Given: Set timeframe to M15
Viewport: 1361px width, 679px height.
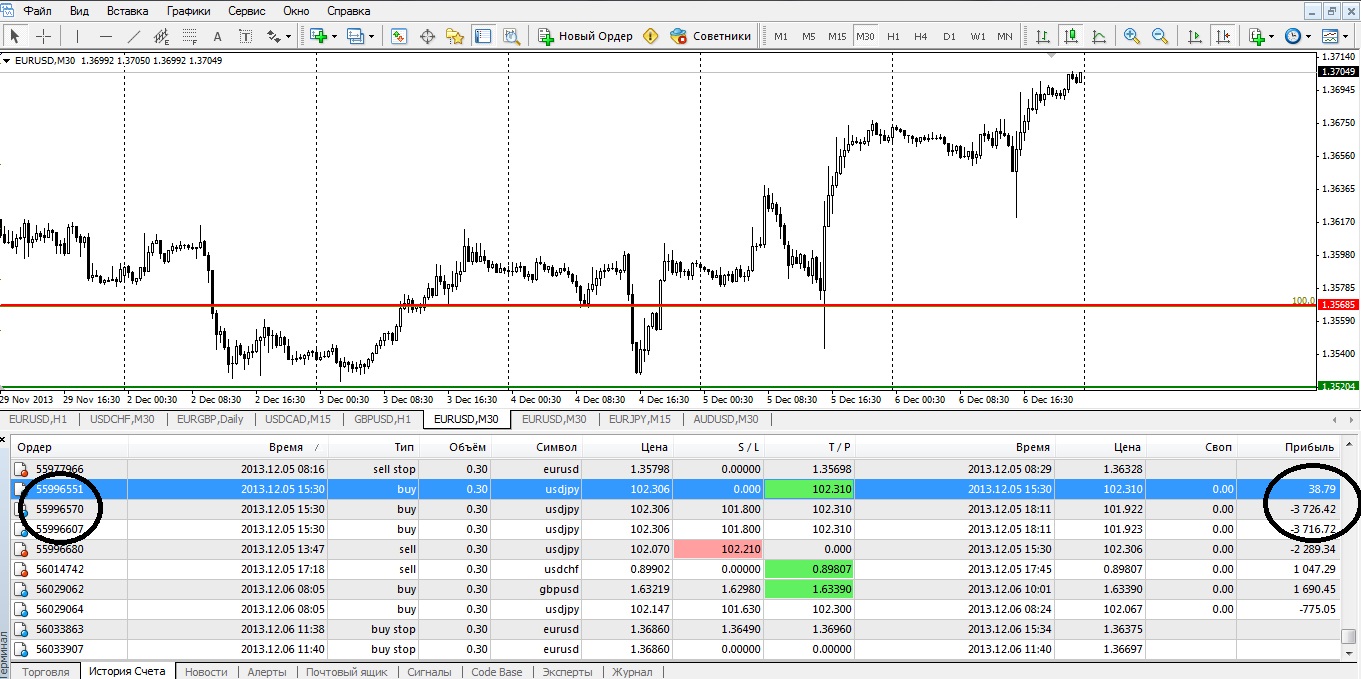Looking at the screenshot, I should (837, 36).
